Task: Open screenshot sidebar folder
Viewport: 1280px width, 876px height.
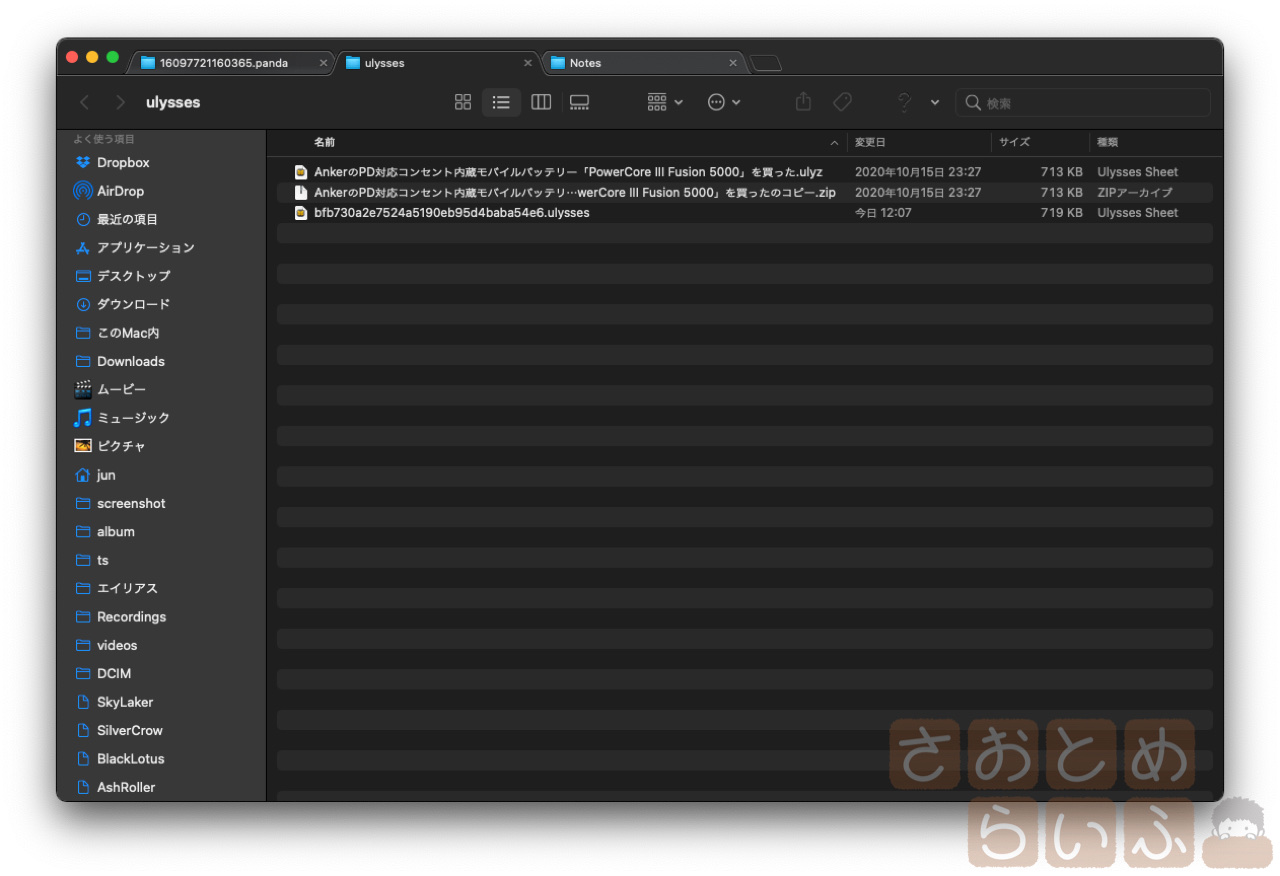Action: coord(131,503)
